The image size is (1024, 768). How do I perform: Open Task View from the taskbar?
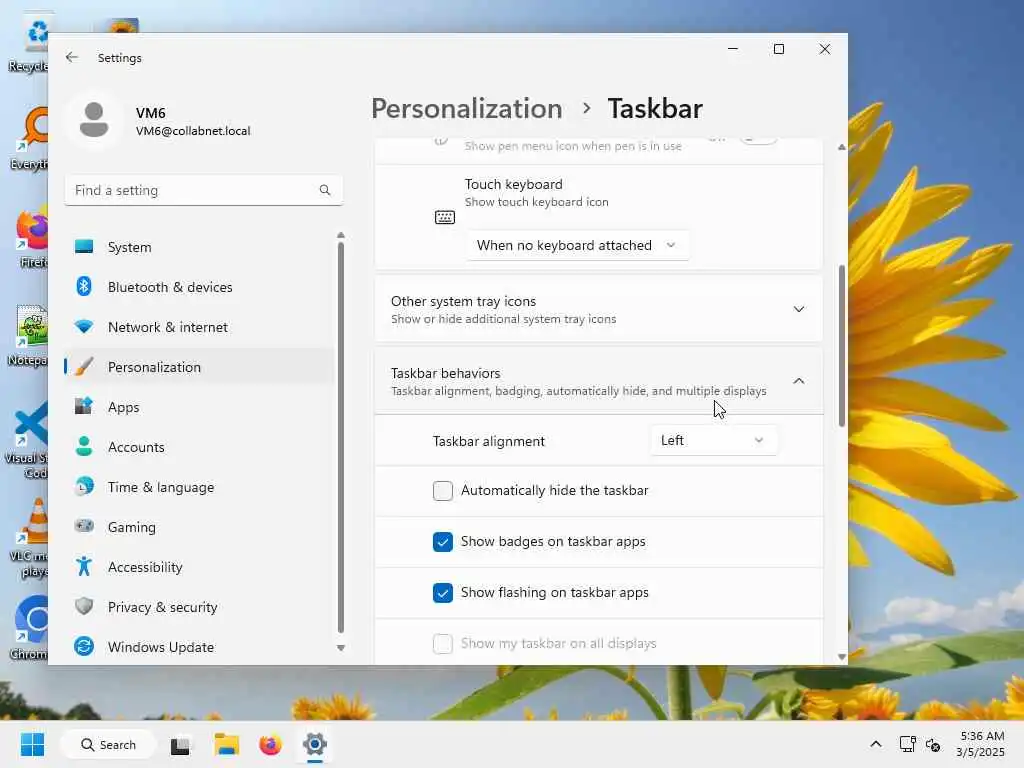[180, 745]
